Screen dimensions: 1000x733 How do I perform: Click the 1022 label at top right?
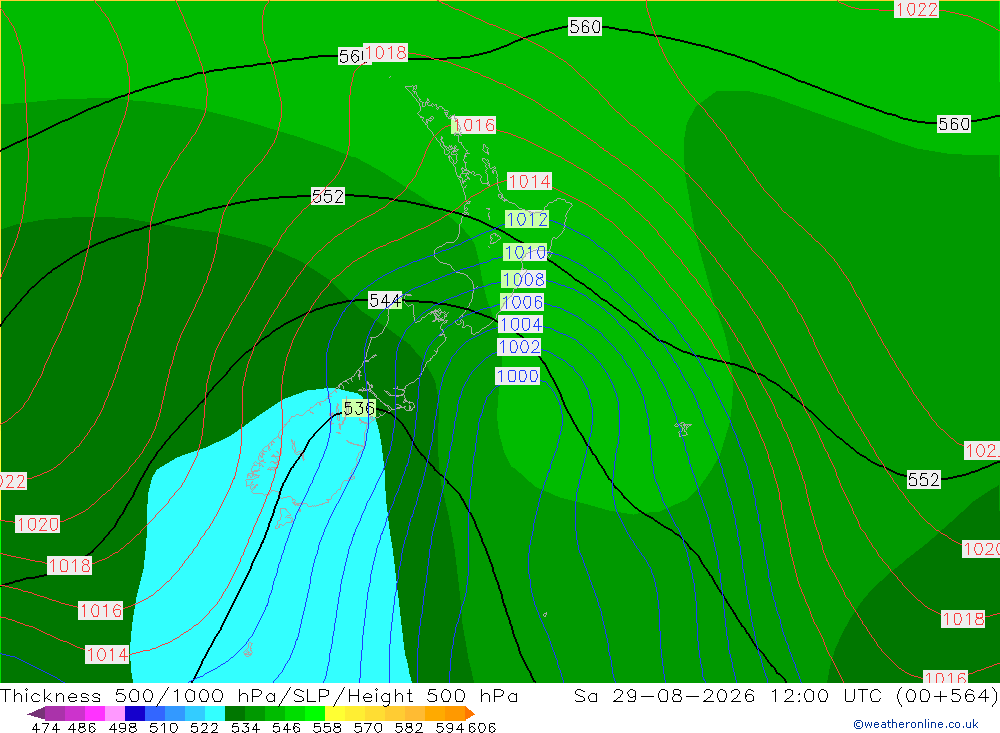coord(916,9)
